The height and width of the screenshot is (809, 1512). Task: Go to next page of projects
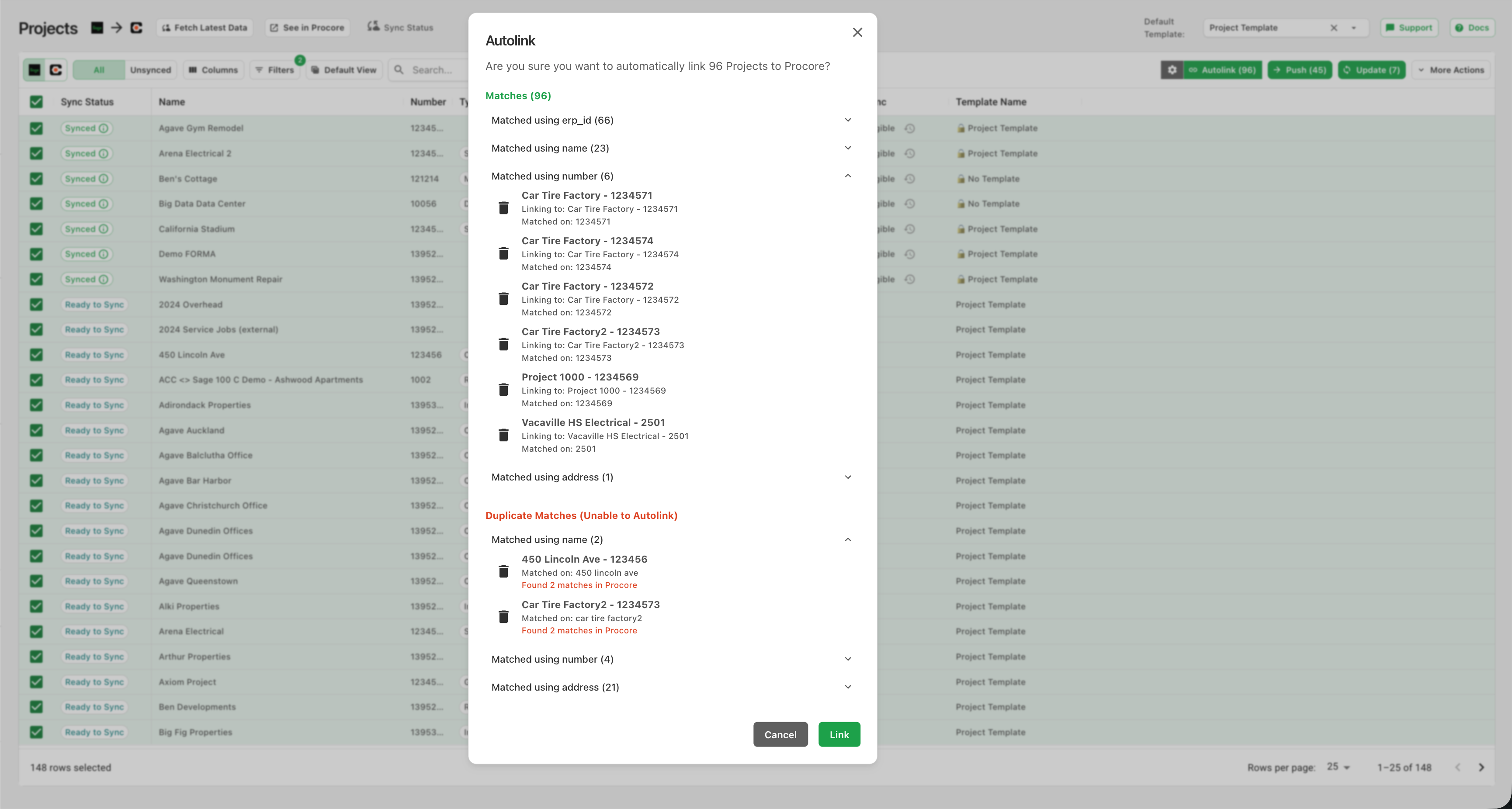(x=1481, y=768)
